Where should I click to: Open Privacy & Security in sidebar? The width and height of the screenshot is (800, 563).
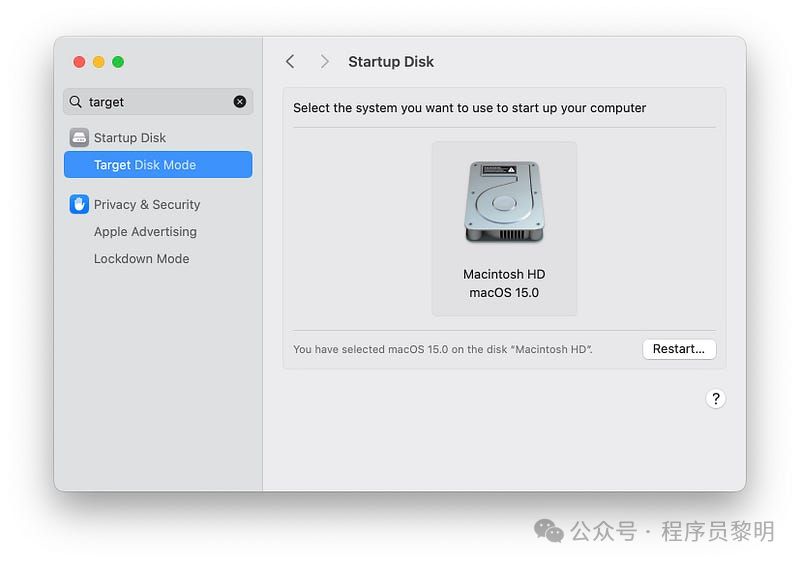pyautogui.click(x=158, y=205)
